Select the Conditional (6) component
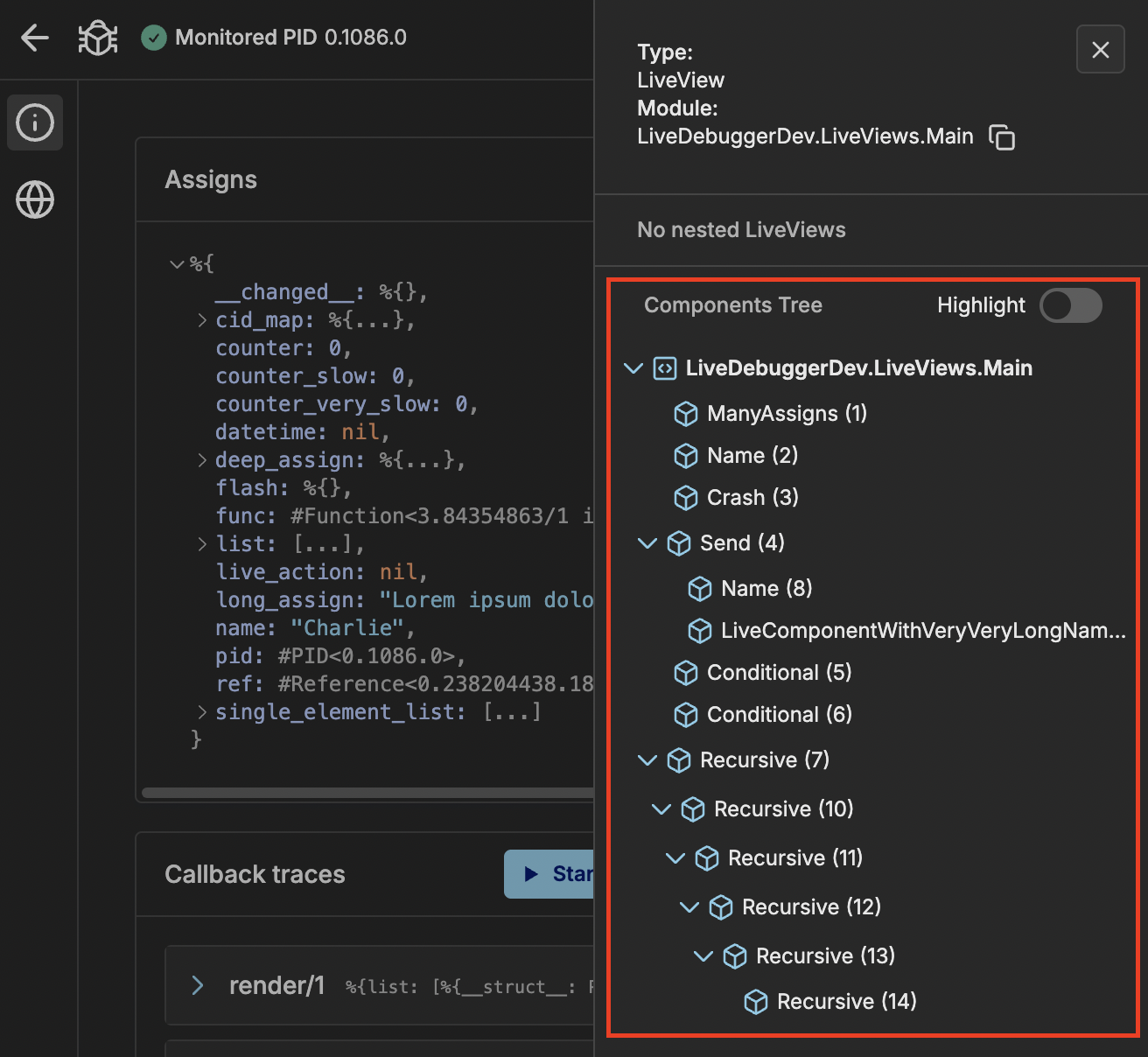 780,715
